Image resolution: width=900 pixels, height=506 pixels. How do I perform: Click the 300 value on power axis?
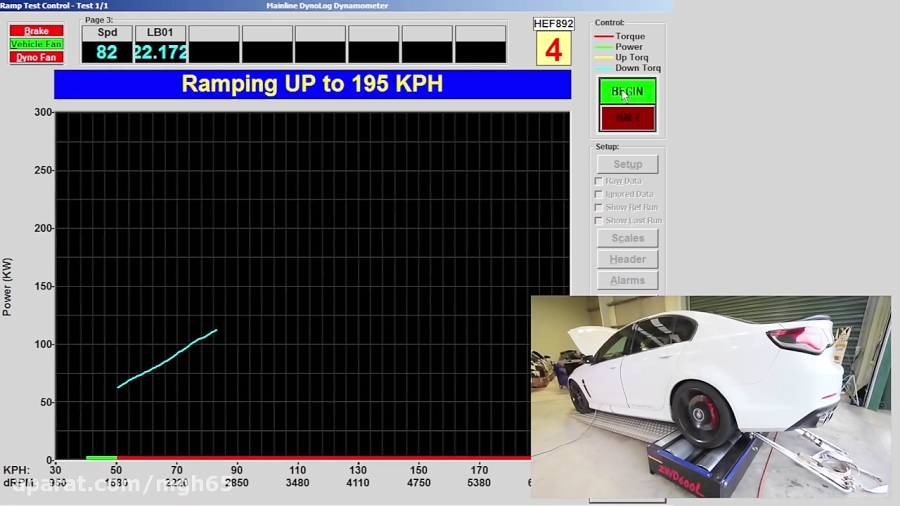[x=43, y=112]
